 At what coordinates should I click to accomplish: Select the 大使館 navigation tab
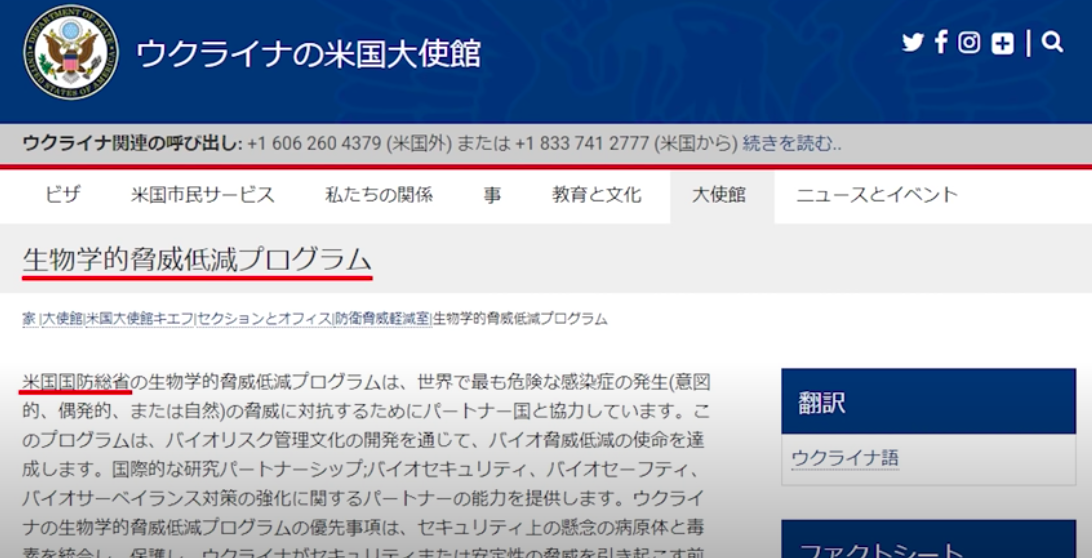pos(719,195)
